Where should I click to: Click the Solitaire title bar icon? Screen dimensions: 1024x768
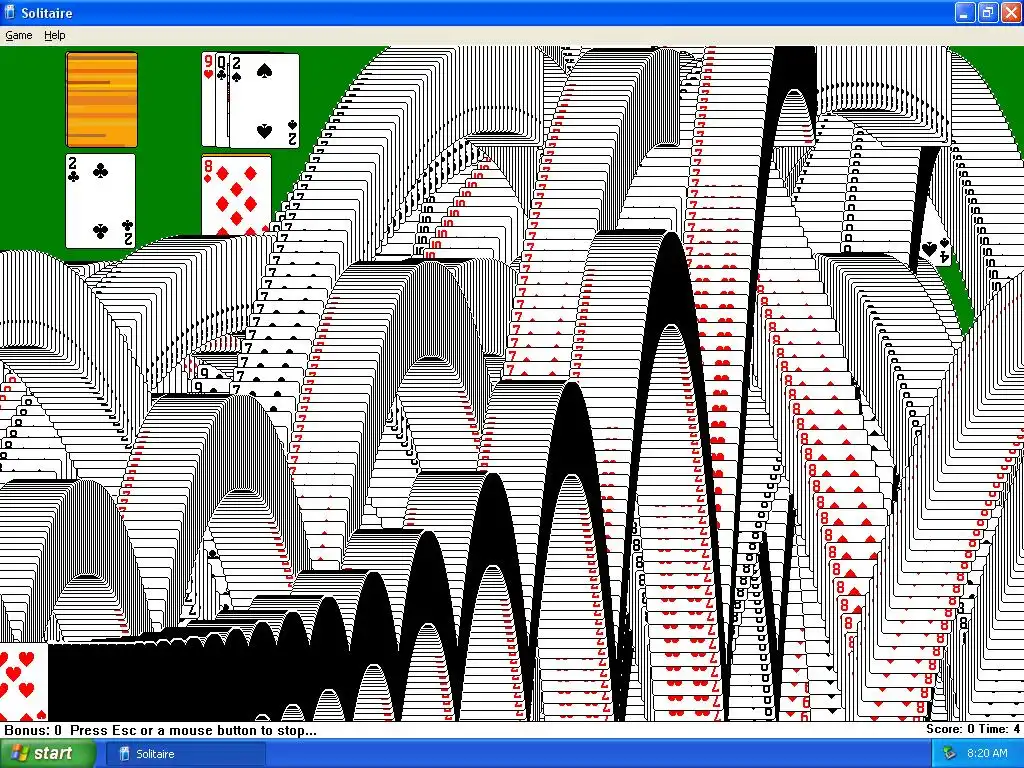(10, 12)
